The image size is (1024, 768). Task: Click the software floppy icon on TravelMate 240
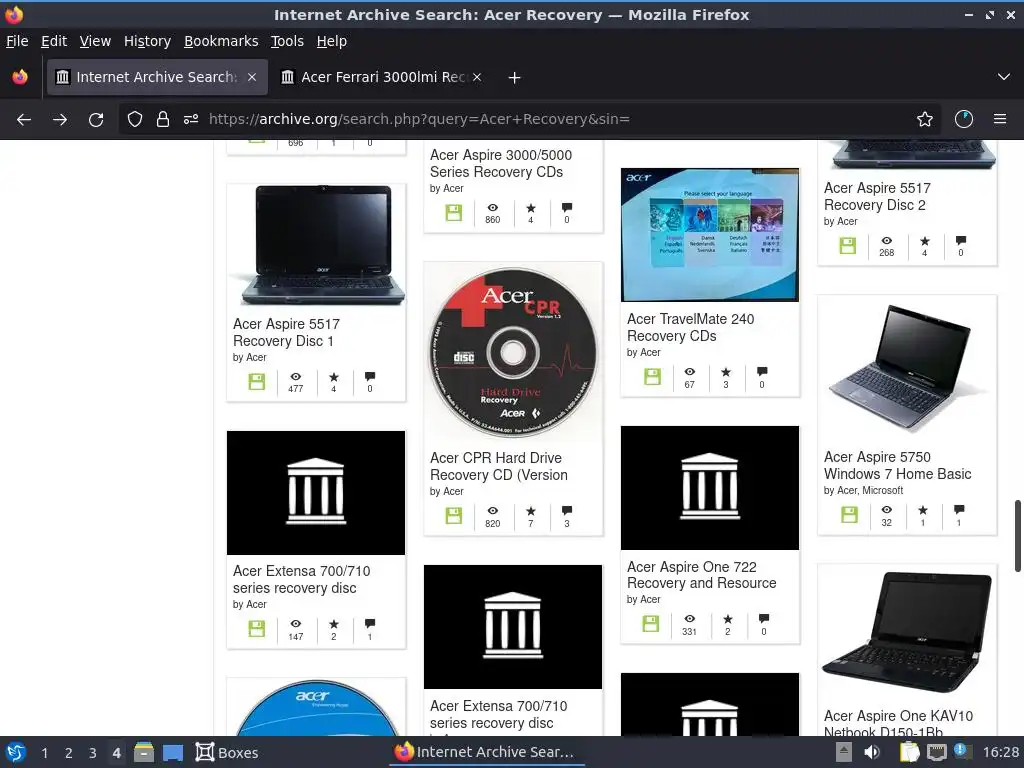point(652,377)
